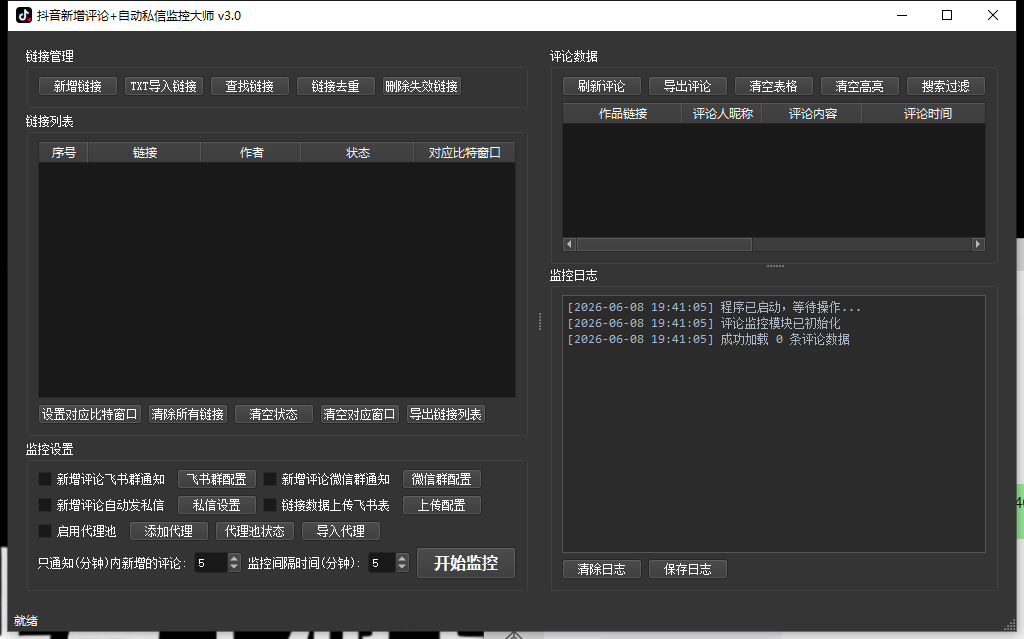Open 微信群配置 settings
The height and width of the screenshot is (639, 1024).
pyautogui.click(x=442, y=479)
